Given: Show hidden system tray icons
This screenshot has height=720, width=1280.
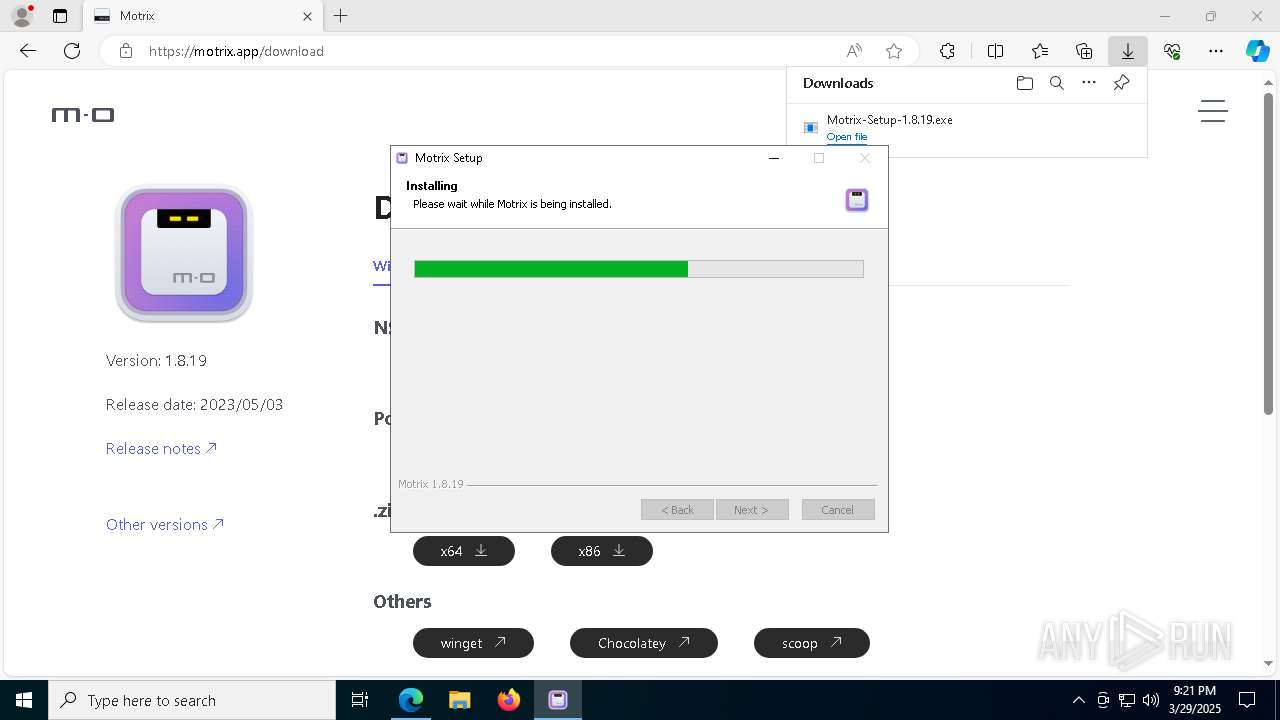Looking at the screenshot, I should pyautogui.click(x=1078, y=700).
